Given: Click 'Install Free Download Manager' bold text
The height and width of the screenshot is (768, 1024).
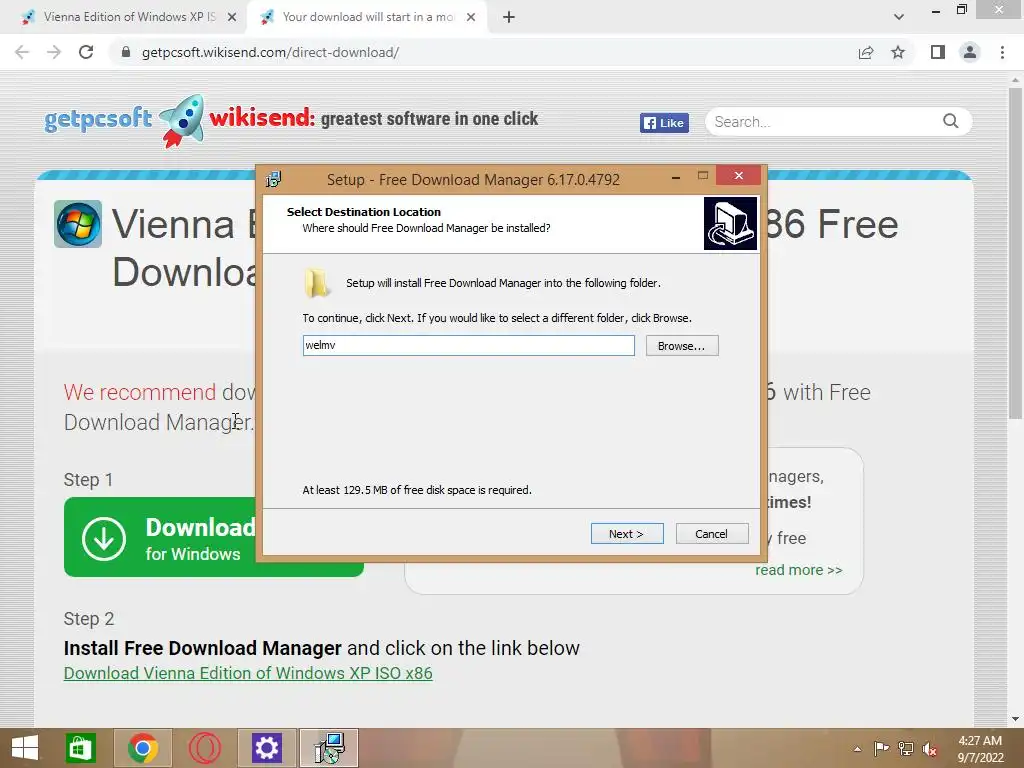Looking at the screenshot, I should [x=202, y=648].
